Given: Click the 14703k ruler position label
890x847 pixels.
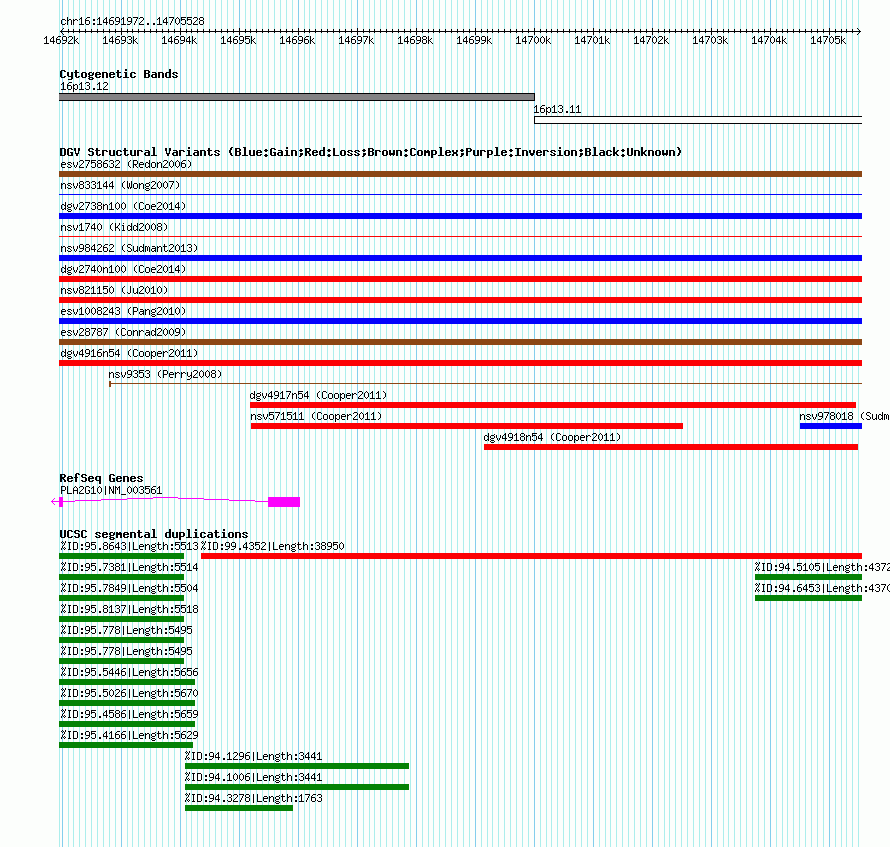Looking at the screenshot, I should point(710,40).
